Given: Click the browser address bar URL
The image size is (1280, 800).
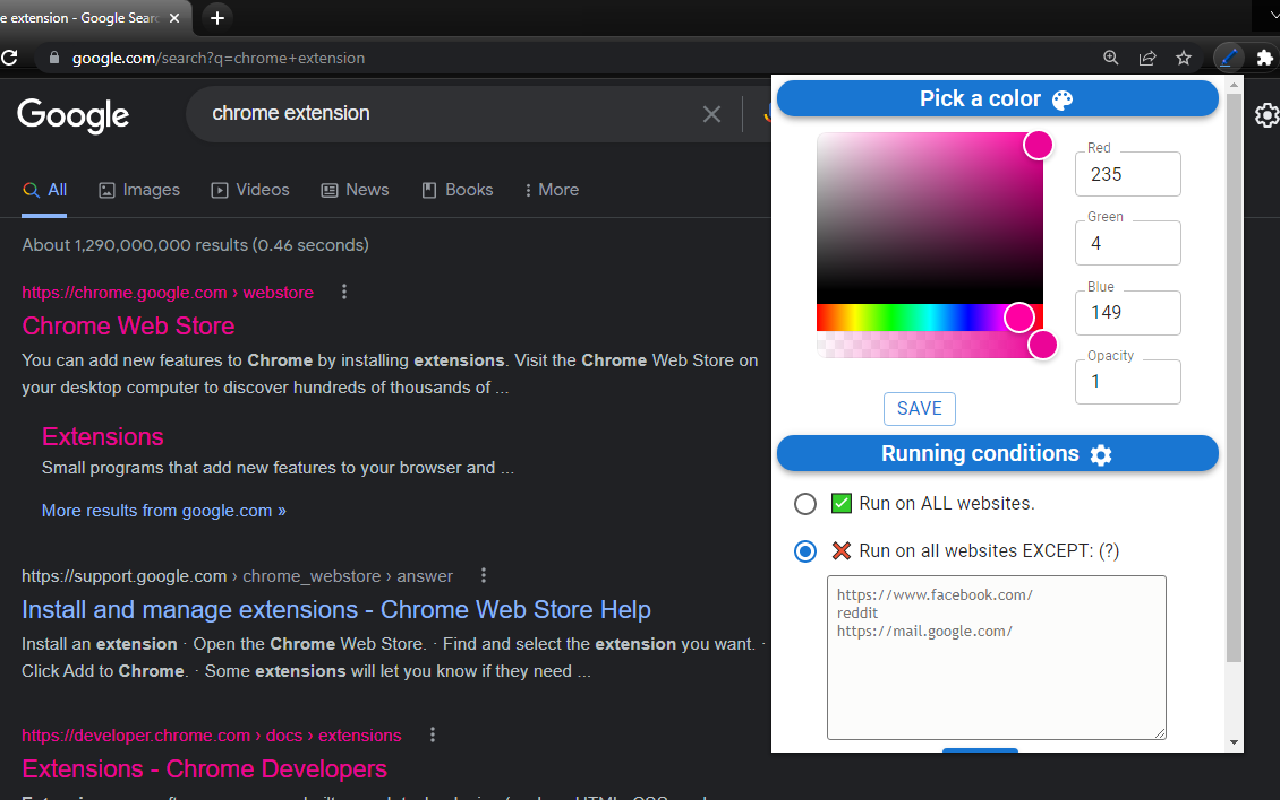Looking at the screenshot, I should click(x=218, y=58).
